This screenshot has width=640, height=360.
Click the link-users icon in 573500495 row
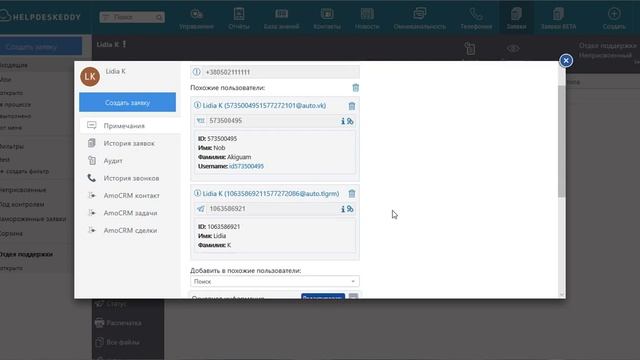[x=350, y=121]
